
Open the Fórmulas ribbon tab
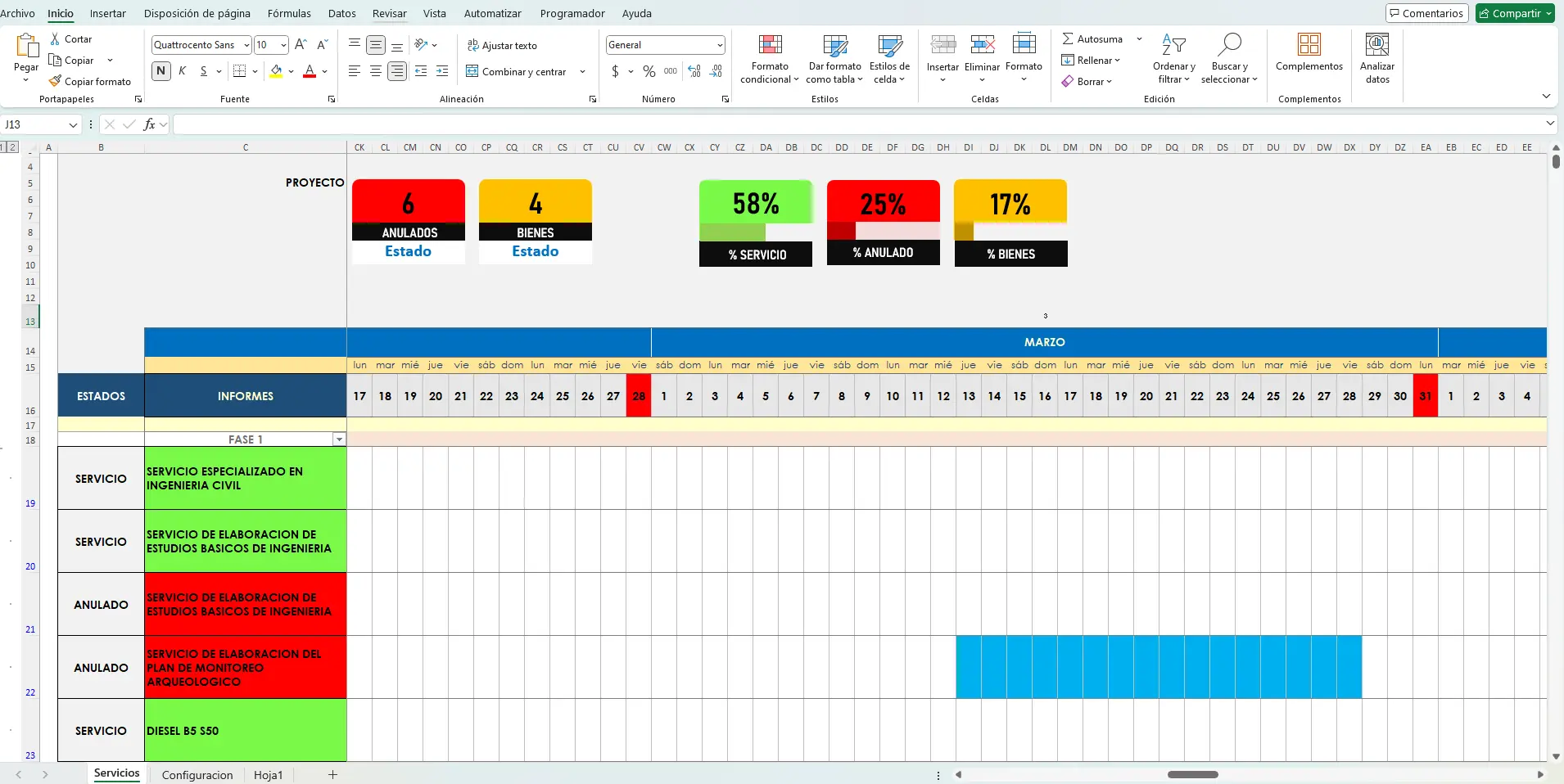(289, 13)
